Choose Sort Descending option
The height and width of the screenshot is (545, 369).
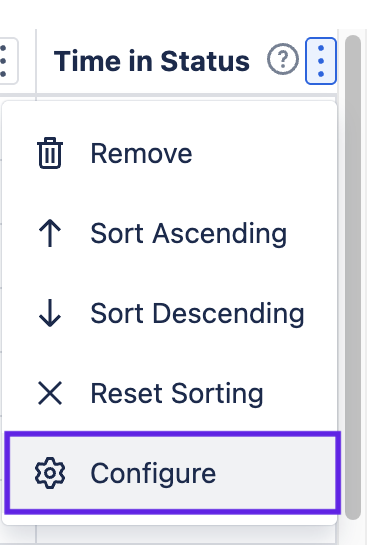tap(170, 313)
